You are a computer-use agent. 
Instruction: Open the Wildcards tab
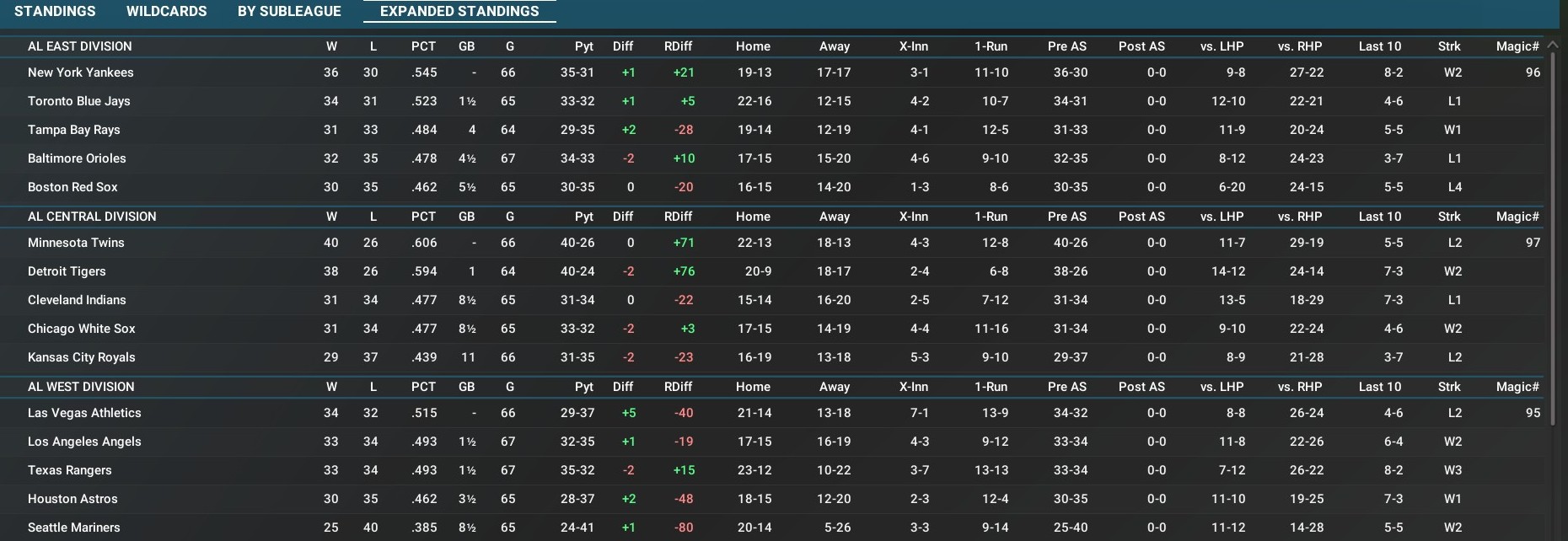tap(166, 11)
